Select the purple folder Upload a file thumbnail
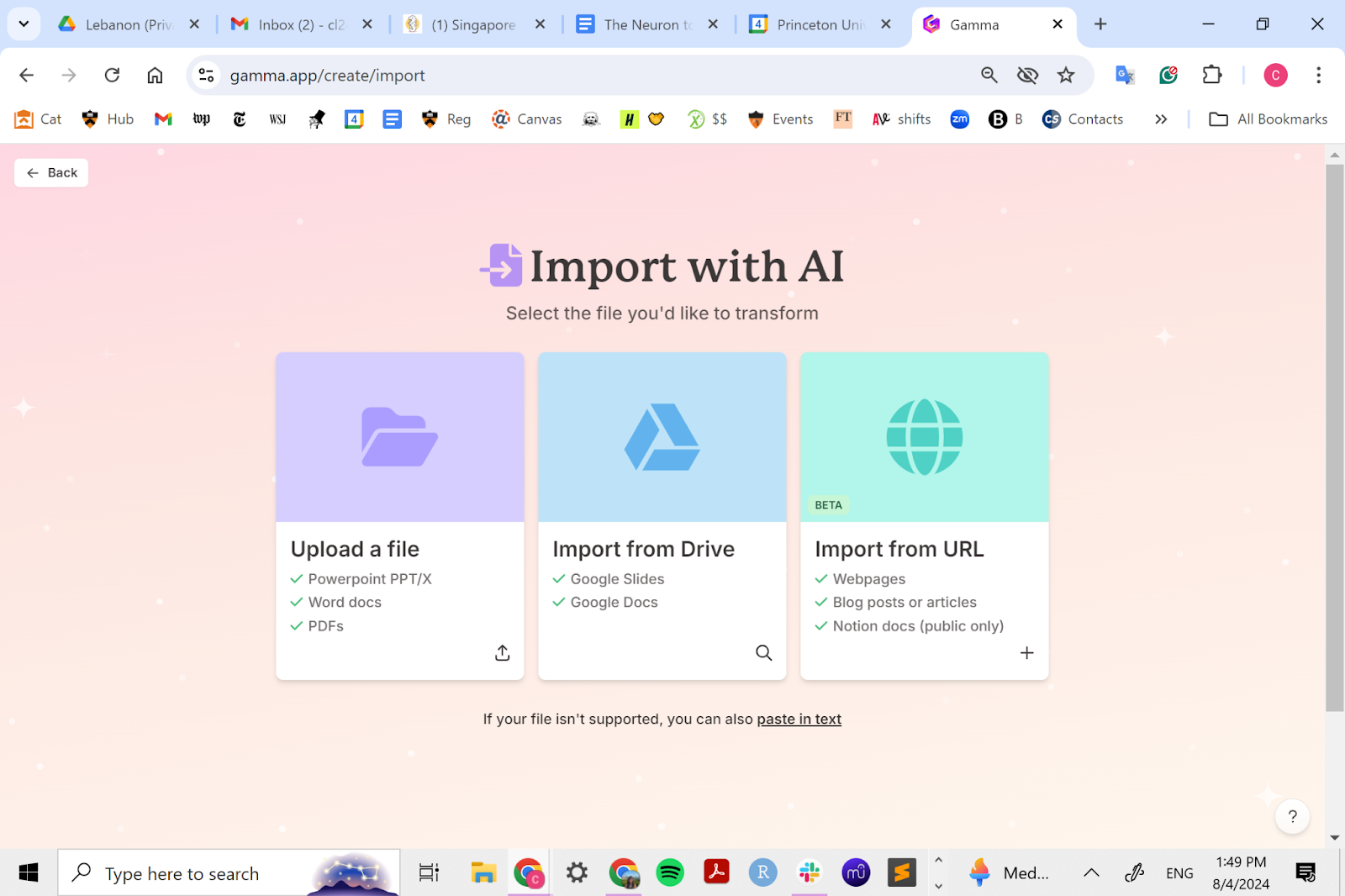The image size is (1345, 896). (400, 437)
